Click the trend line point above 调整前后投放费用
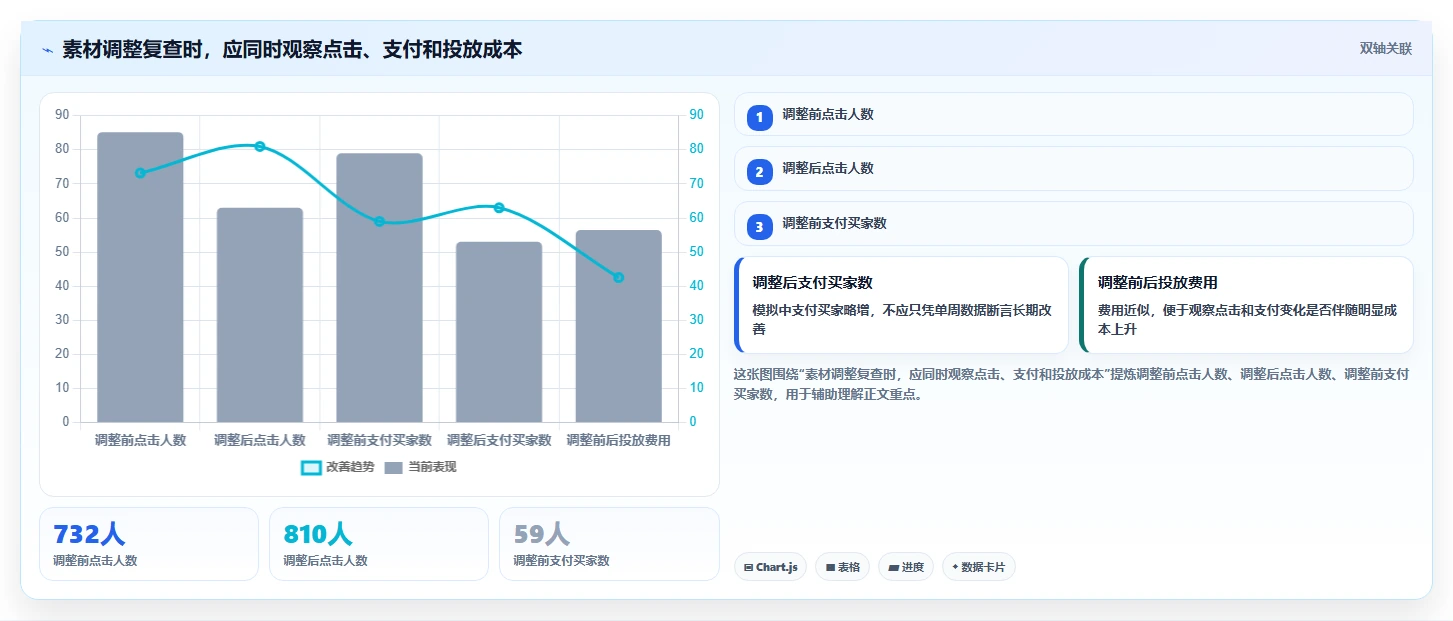Image resolution: width=1453 pixels, height=621 pixels. 618,277
